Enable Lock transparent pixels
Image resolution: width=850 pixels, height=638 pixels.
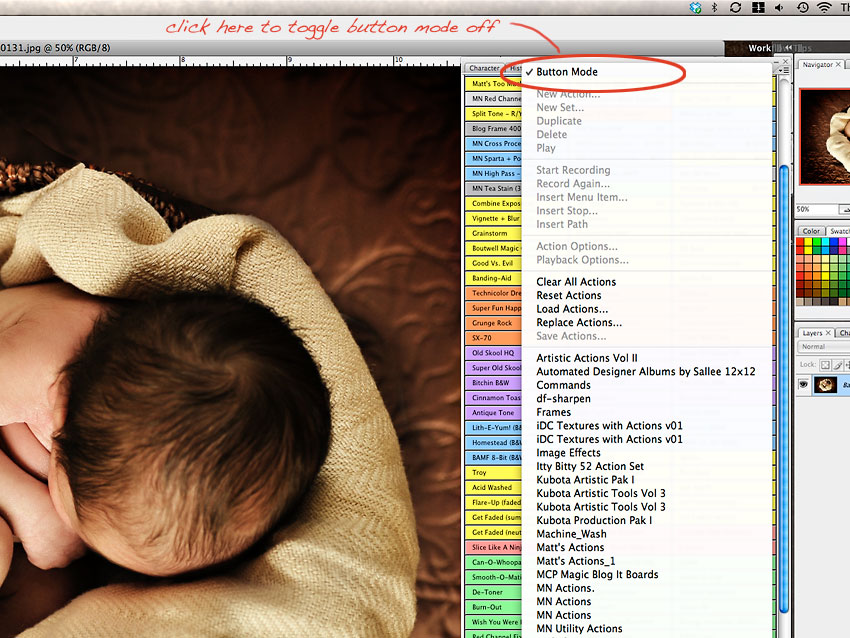pyautogui.click(x=825, y=365)
